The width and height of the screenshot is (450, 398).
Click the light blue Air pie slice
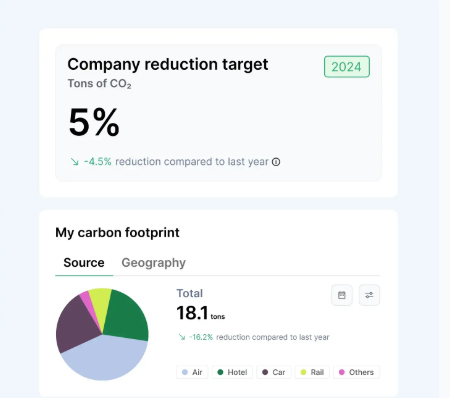(x=105, y=358)
